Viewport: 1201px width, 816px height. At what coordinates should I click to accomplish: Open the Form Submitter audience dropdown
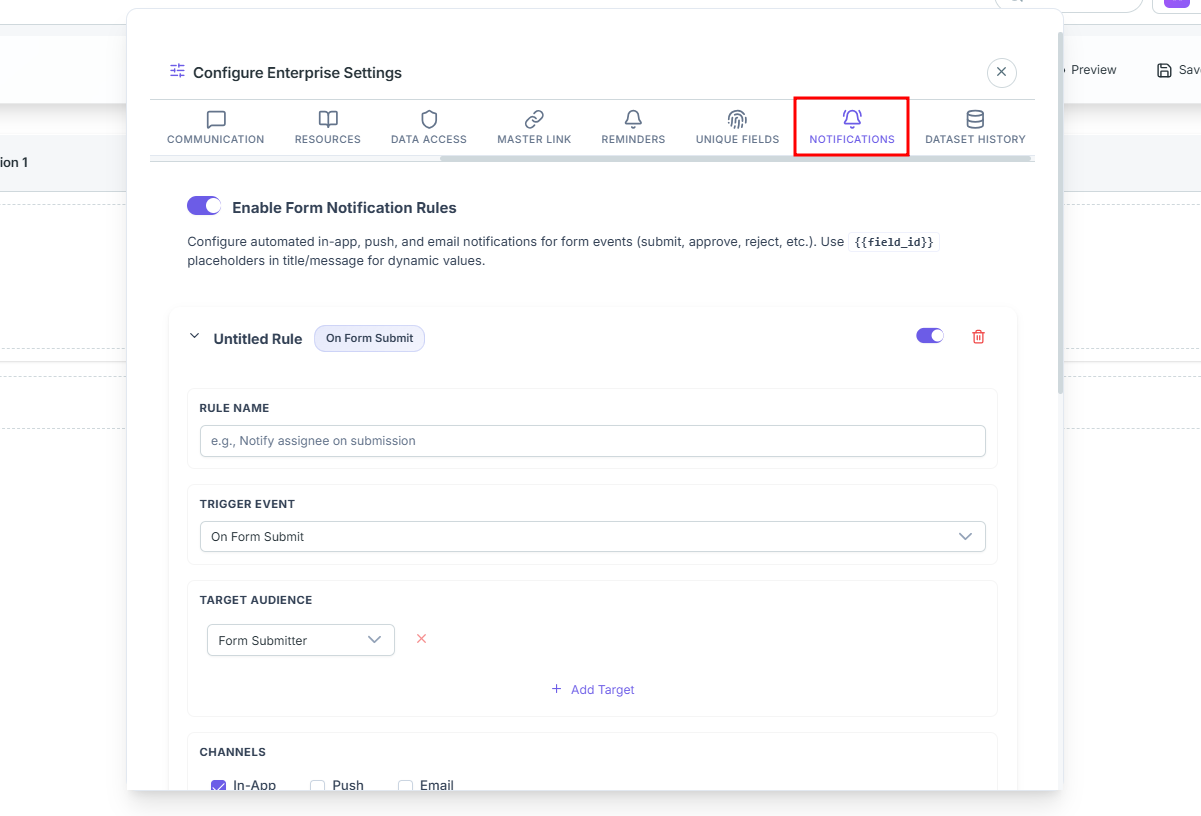pyautogui.click(x=301, y=640)
